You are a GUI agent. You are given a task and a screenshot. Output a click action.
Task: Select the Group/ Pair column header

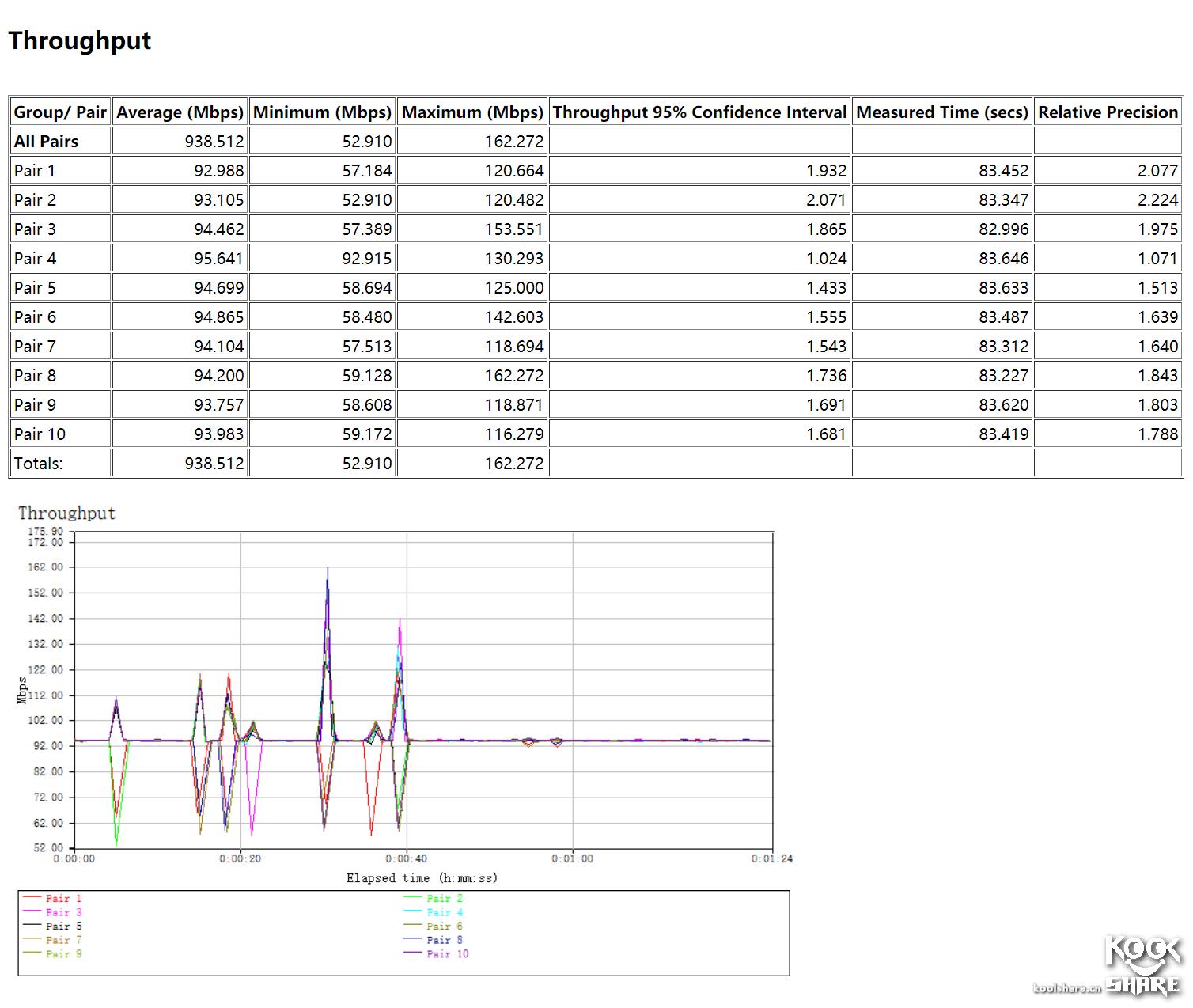[59, 112]
